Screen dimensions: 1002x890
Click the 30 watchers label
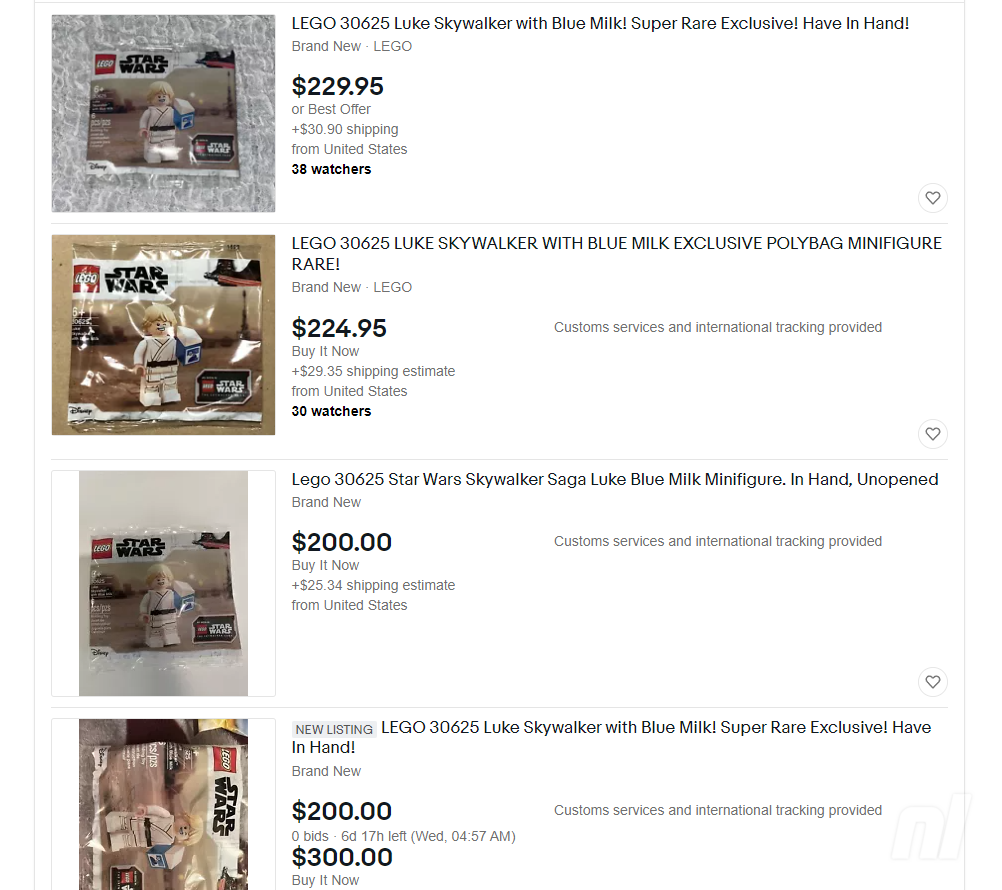coord(331,411)
